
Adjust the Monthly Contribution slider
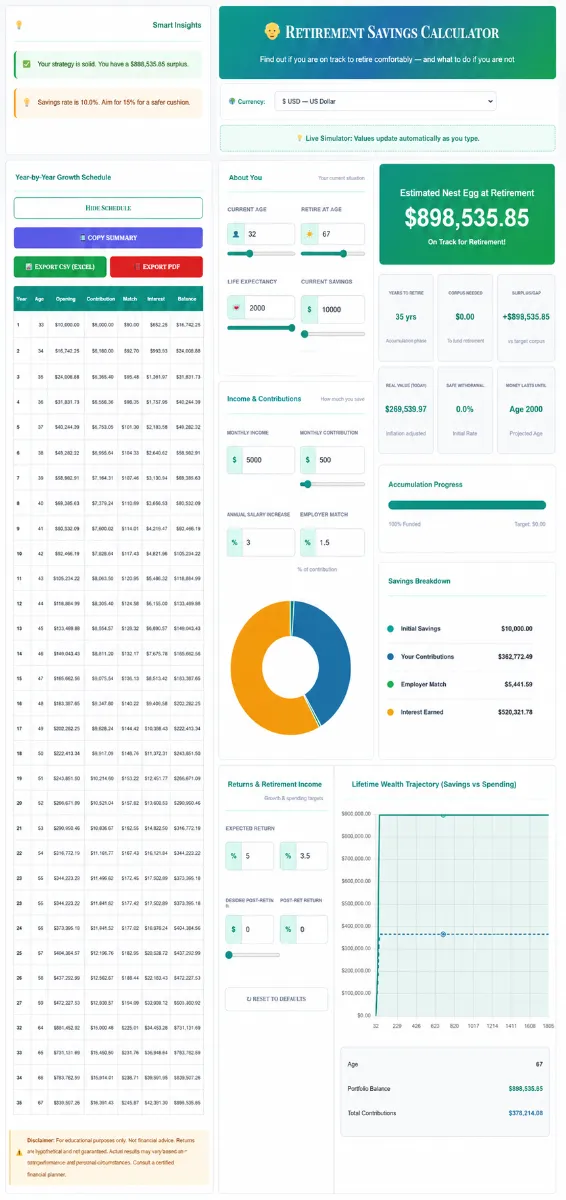coord(333,483)
